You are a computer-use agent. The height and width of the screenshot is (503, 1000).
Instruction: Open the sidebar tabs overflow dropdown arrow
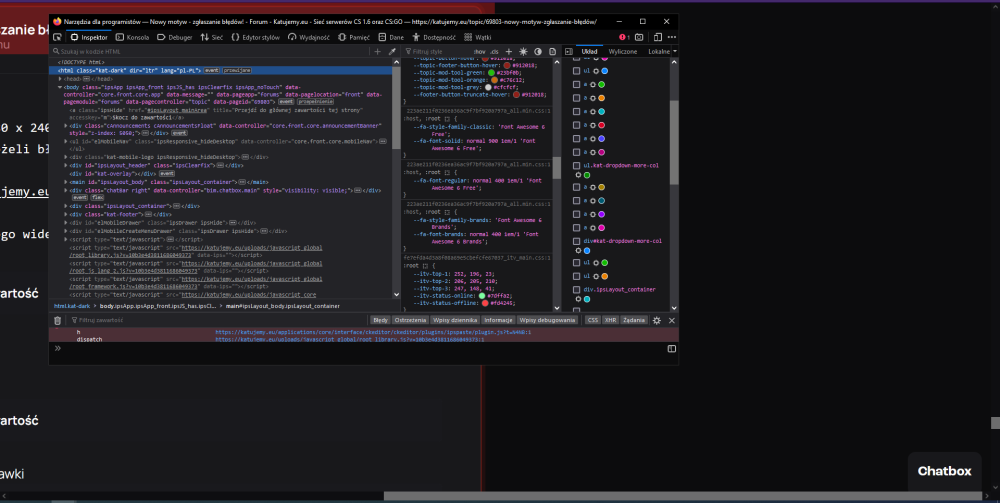[675, 52]
